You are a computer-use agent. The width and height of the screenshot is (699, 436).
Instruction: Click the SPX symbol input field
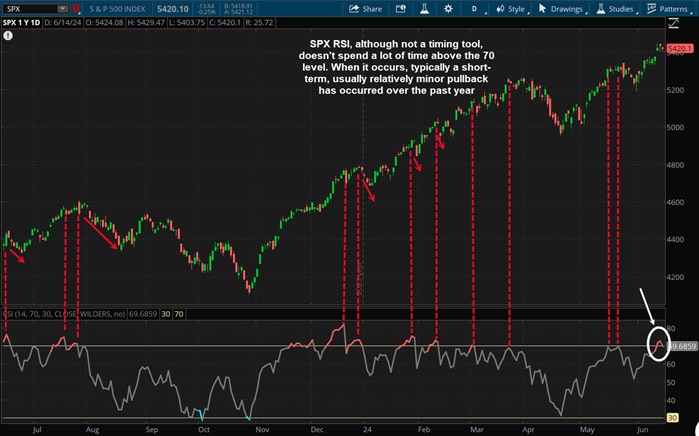point(30,8)
